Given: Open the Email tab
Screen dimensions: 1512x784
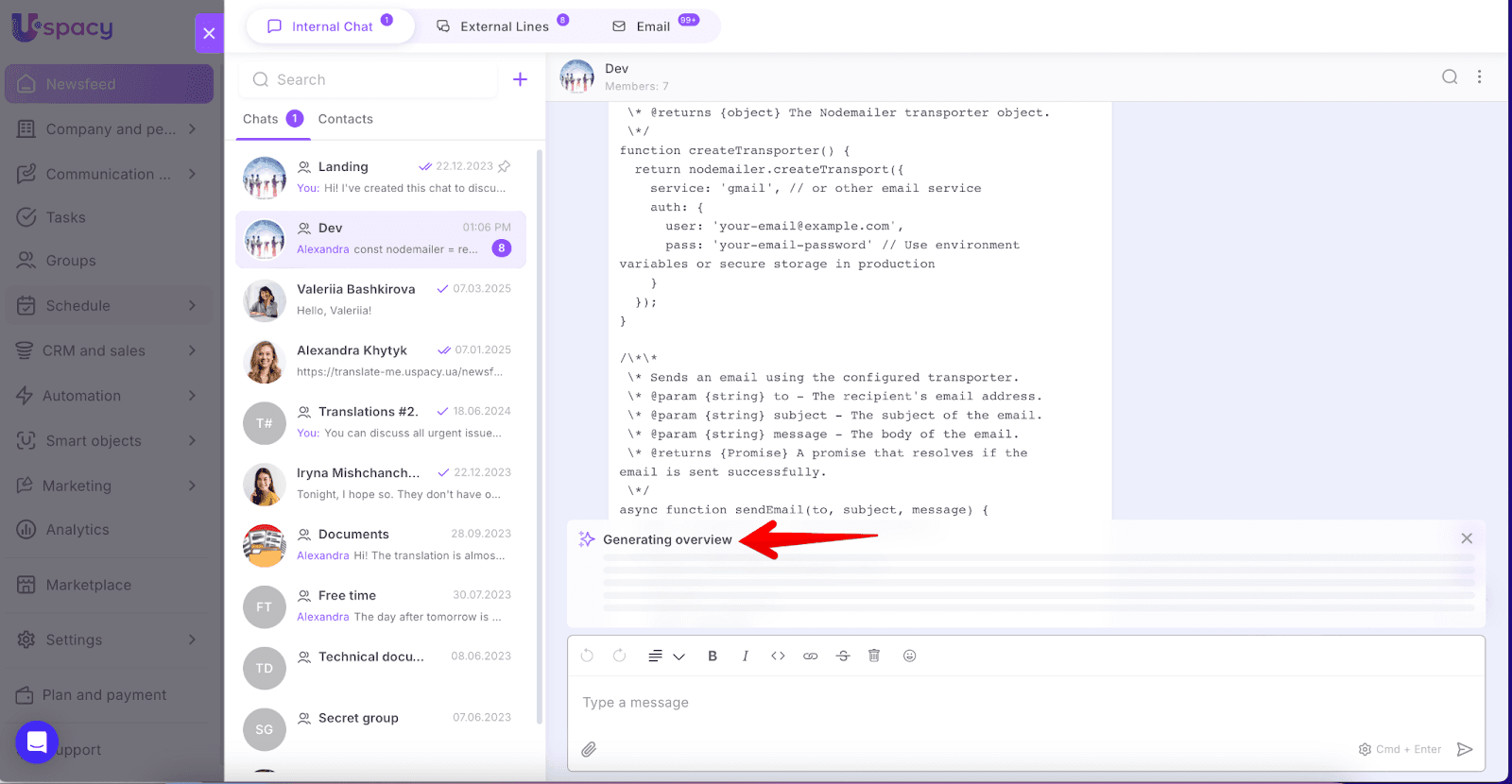Looking at the screenshot, I should 652,26.
